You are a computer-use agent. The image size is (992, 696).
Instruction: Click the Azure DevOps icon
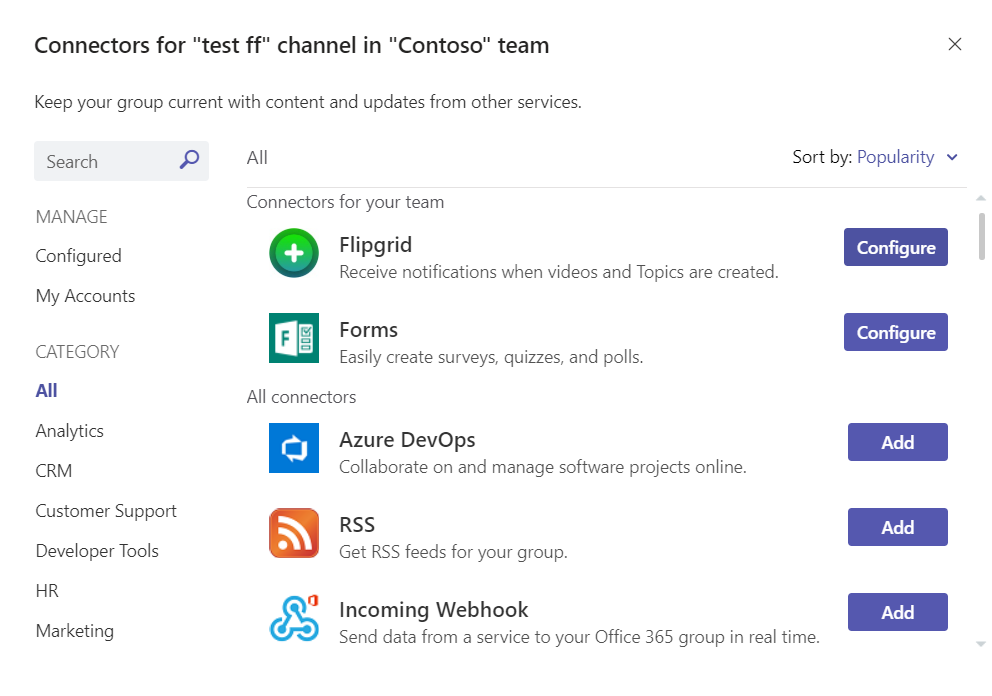coord(294,448)
